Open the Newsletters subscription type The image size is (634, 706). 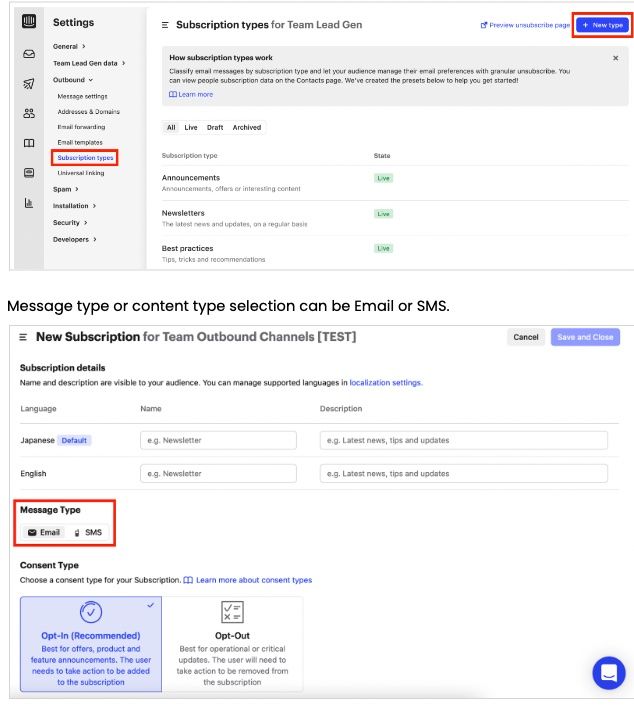183,213
